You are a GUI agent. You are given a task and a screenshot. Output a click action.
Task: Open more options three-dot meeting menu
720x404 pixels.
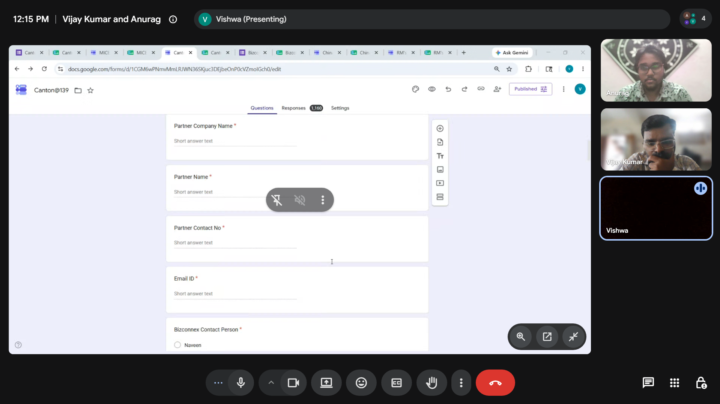[461, 383]
